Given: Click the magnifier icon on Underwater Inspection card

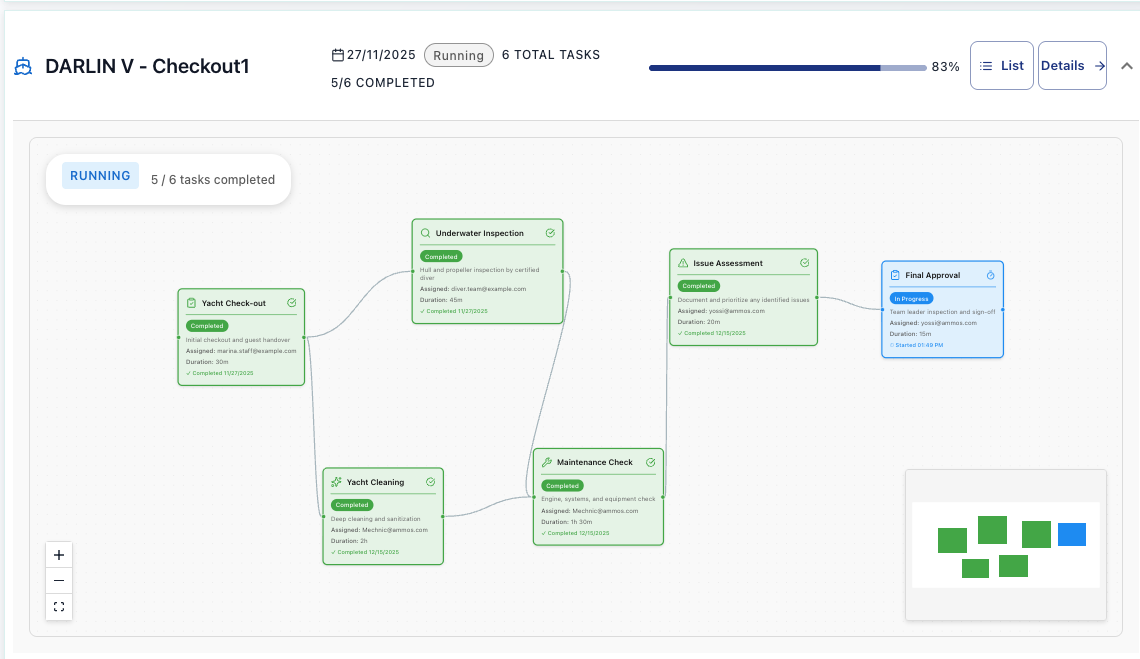Looking at the screenshot, I should (424, 232).
